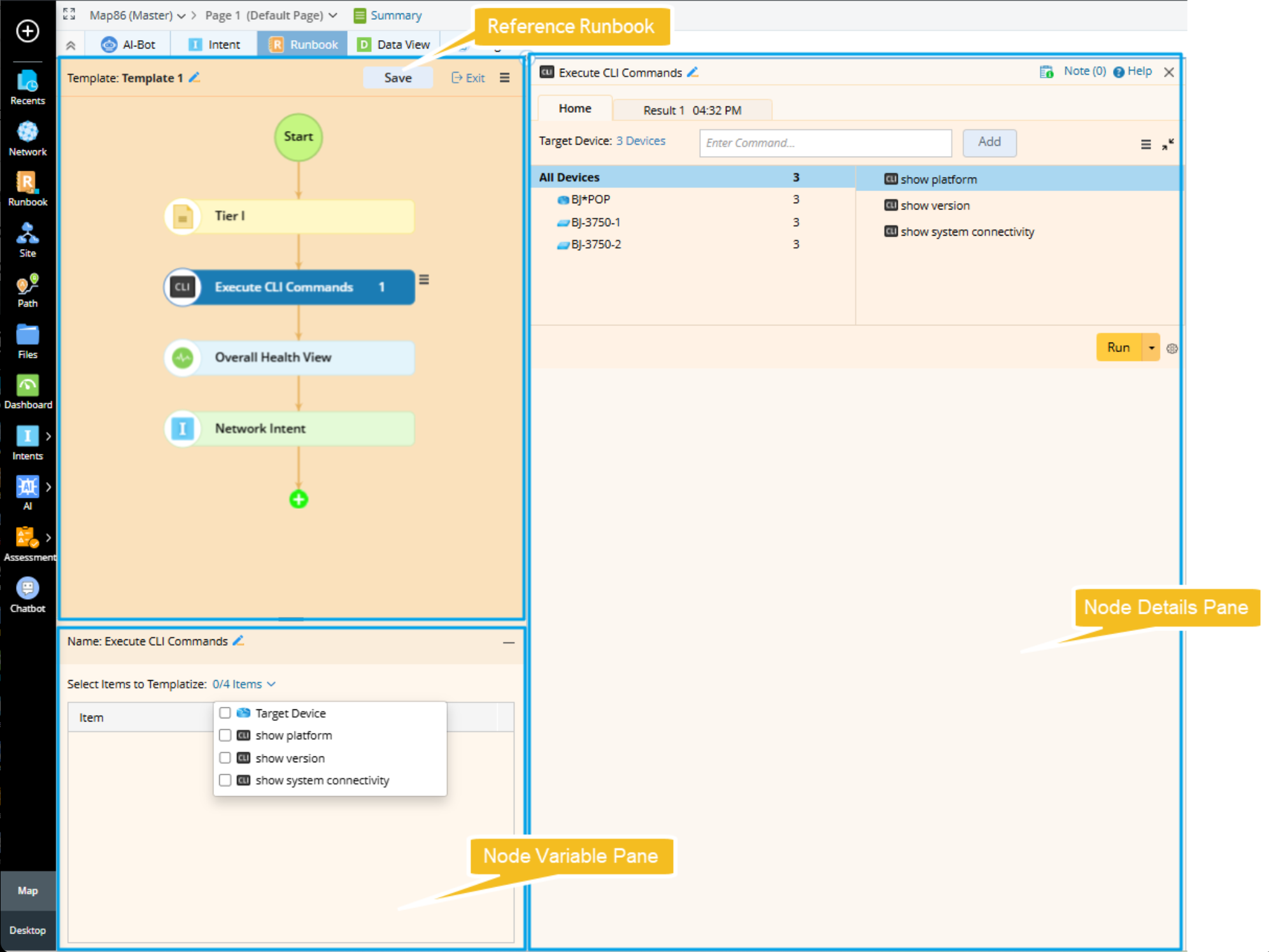
Task: Open the Run button dropdown arrow
Action: click(1151, 348)
